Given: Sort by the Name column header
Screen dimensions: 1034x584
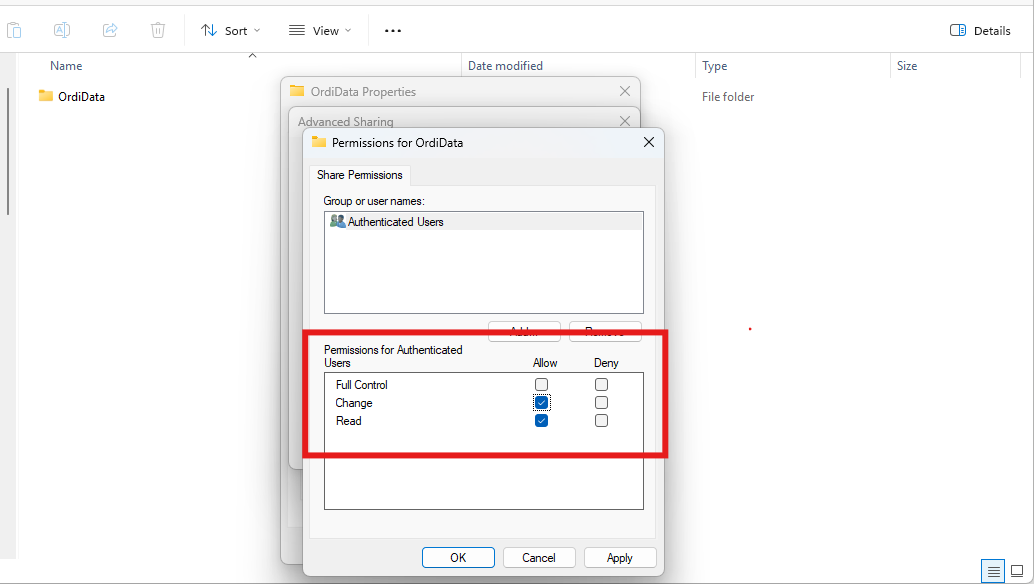Looking at the screenshot, I should (x=66, y=66).
